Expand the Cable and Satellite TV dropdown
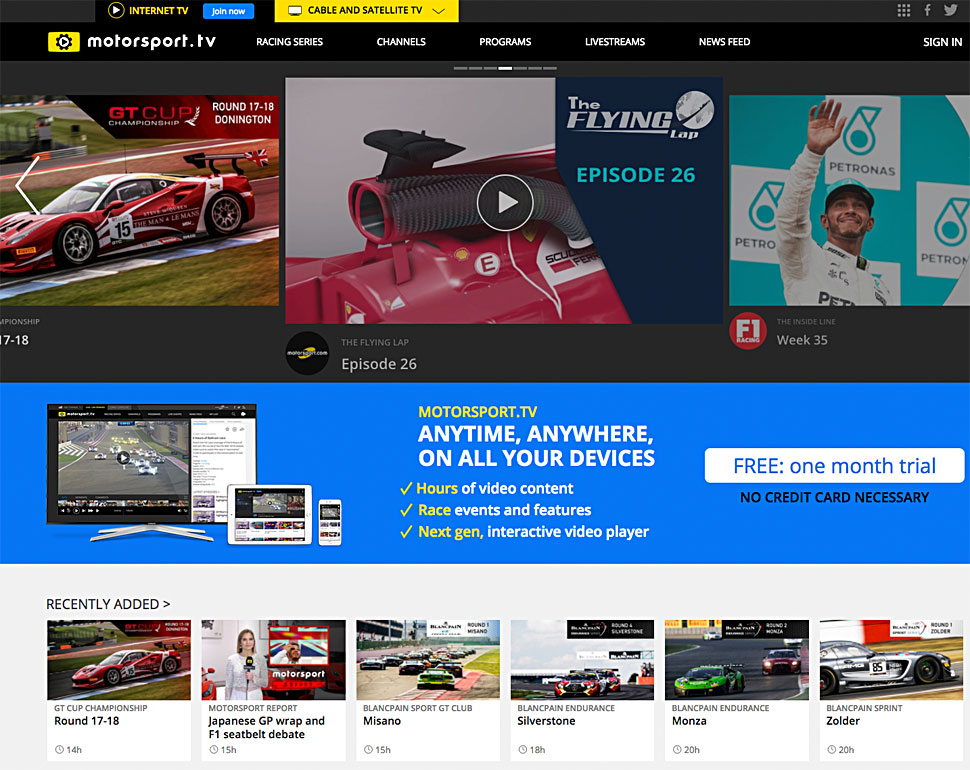This screenshot has height=770, width=970. (439, 11)
